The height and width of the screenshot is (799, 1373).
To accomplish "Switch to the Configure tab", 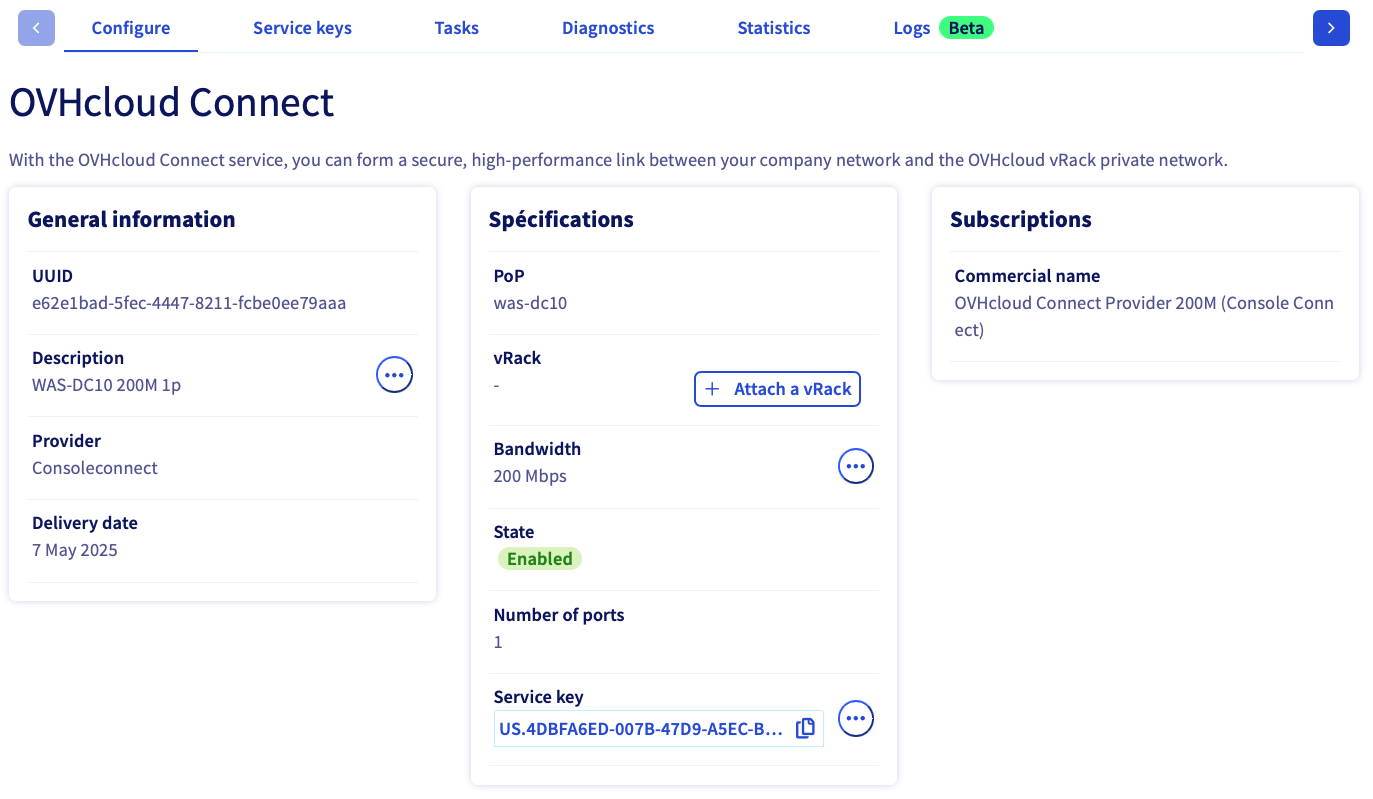I will [131, 28].
